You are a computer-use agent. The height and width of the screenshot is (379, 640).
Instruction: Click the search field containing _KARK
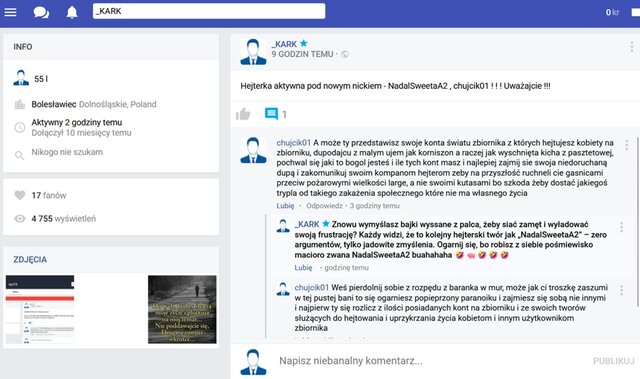tap(209, 11)
